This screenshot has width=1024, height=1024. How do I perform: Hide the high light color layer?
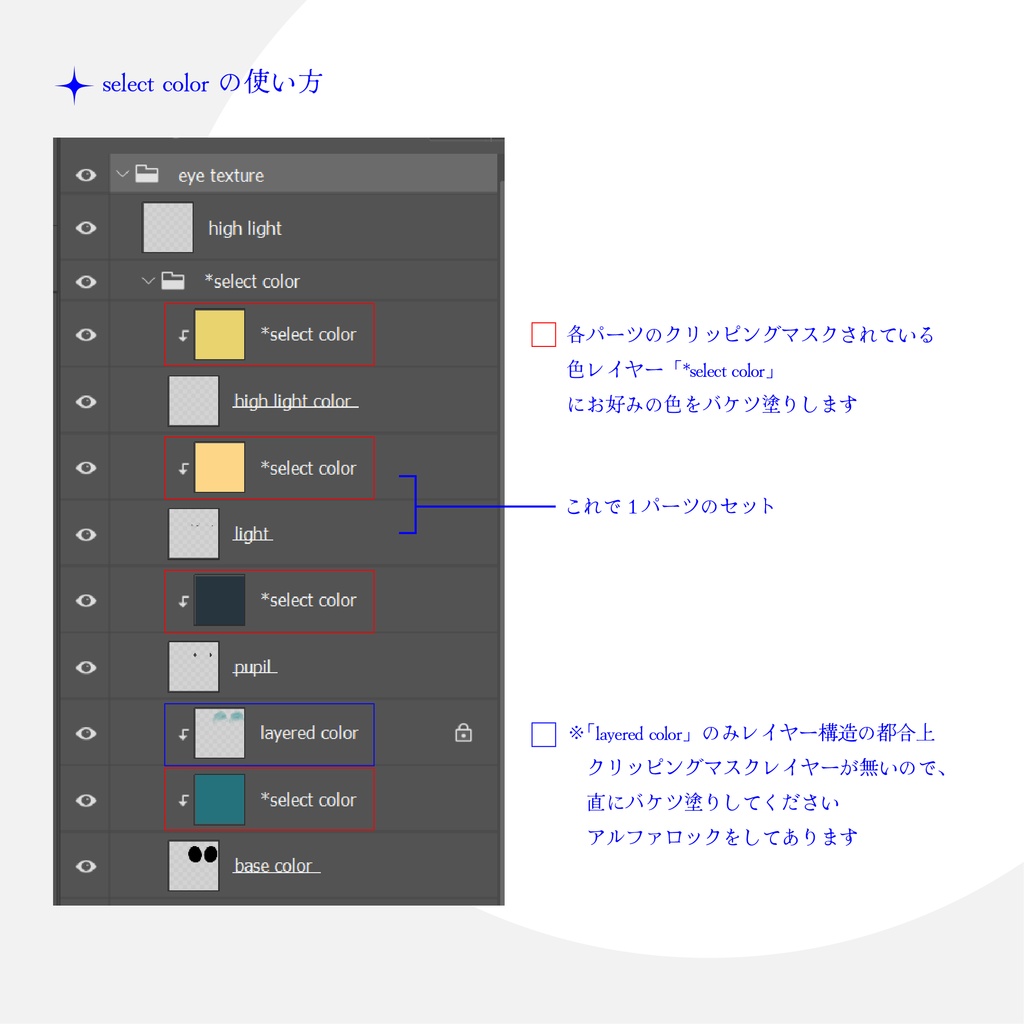point(86,402)
